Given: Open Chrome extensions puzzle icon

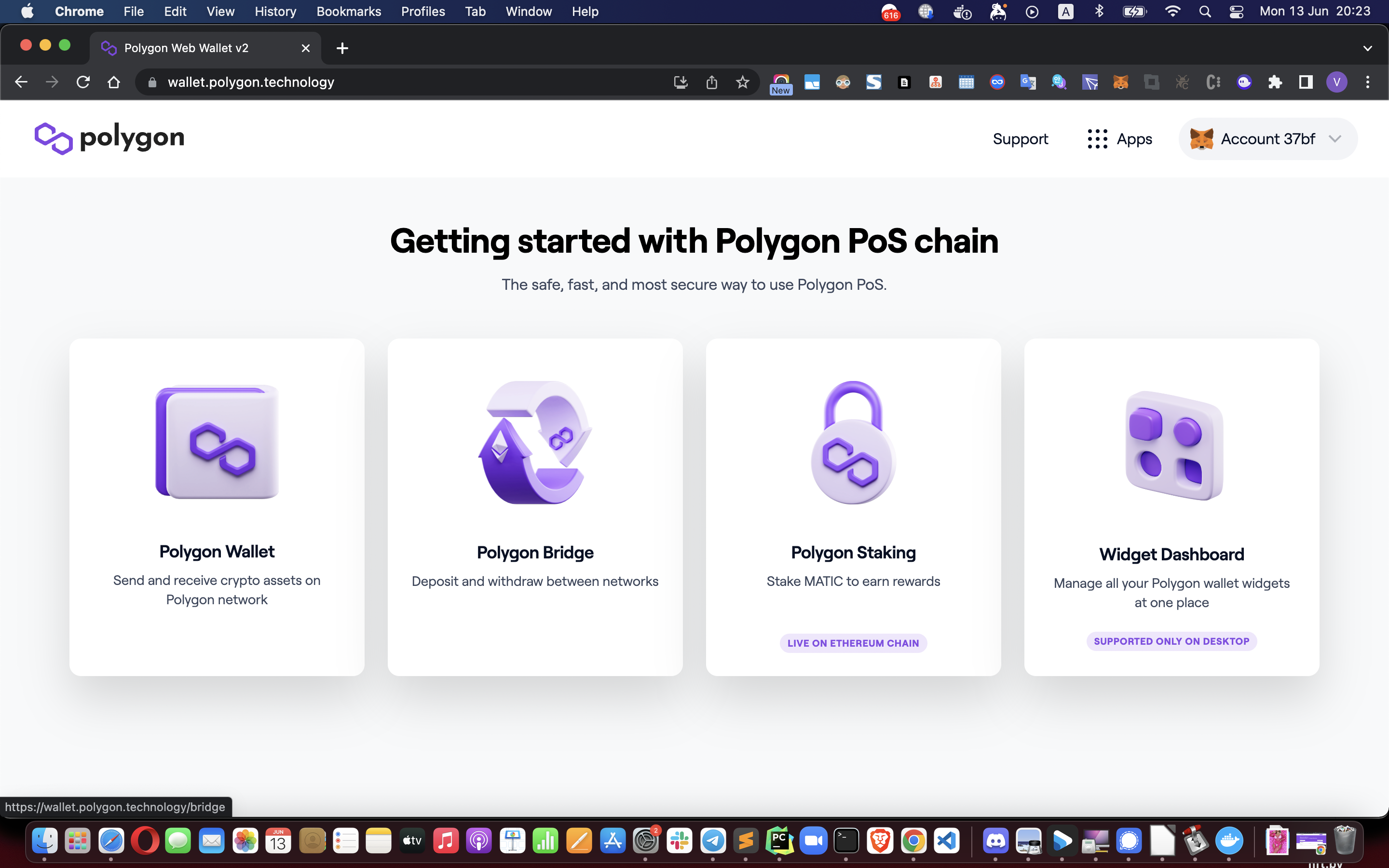Looking at the screenshot, I should click(x=1275, y=82).
